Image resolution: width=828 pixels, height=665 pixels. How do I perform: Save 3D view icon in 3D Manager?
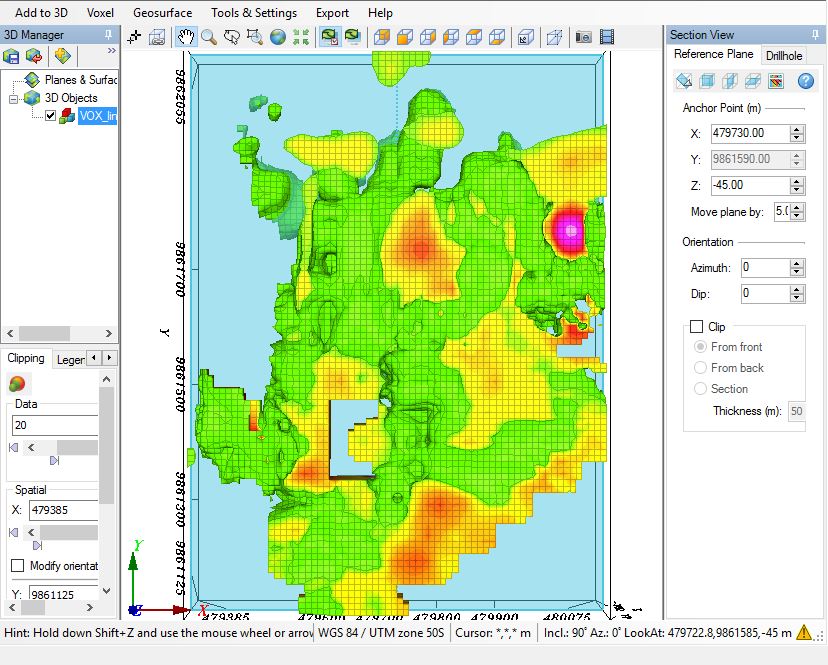11,55
